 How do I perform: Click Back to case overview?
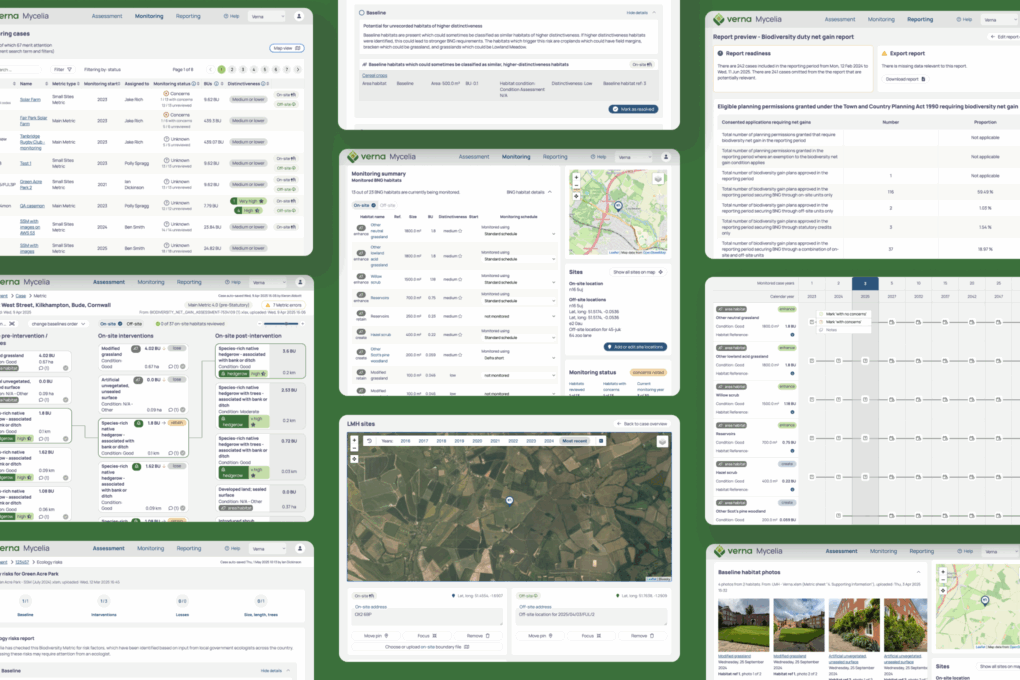(x=641, y=424)
